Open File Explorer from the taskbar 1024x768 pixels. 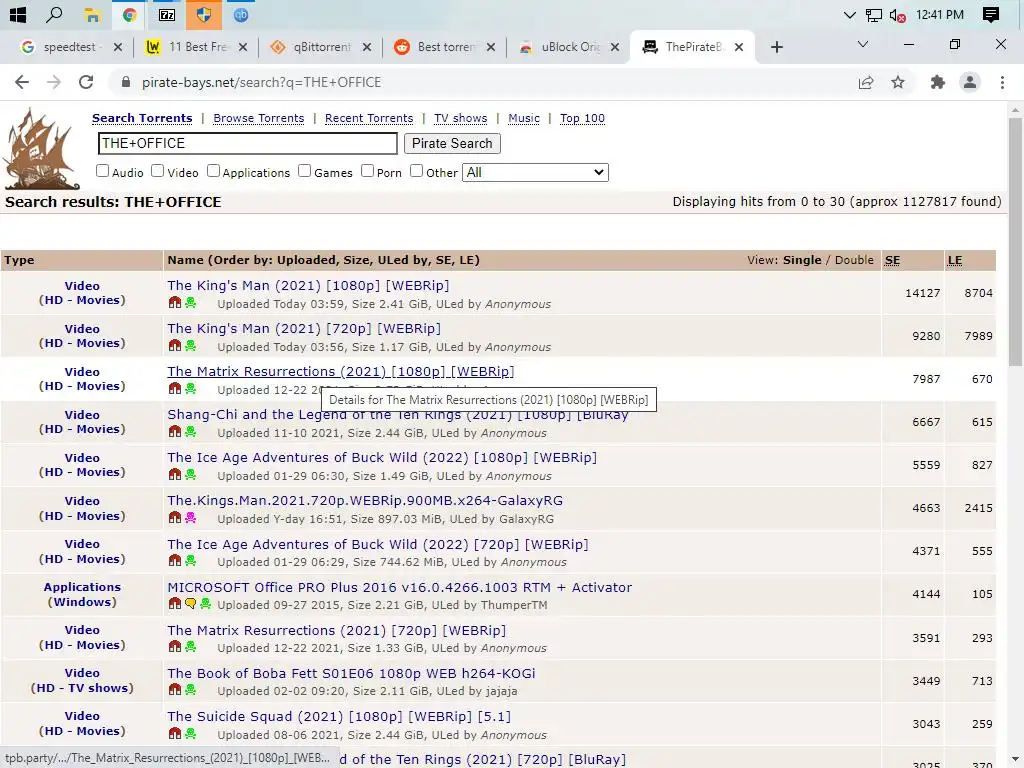92,14
